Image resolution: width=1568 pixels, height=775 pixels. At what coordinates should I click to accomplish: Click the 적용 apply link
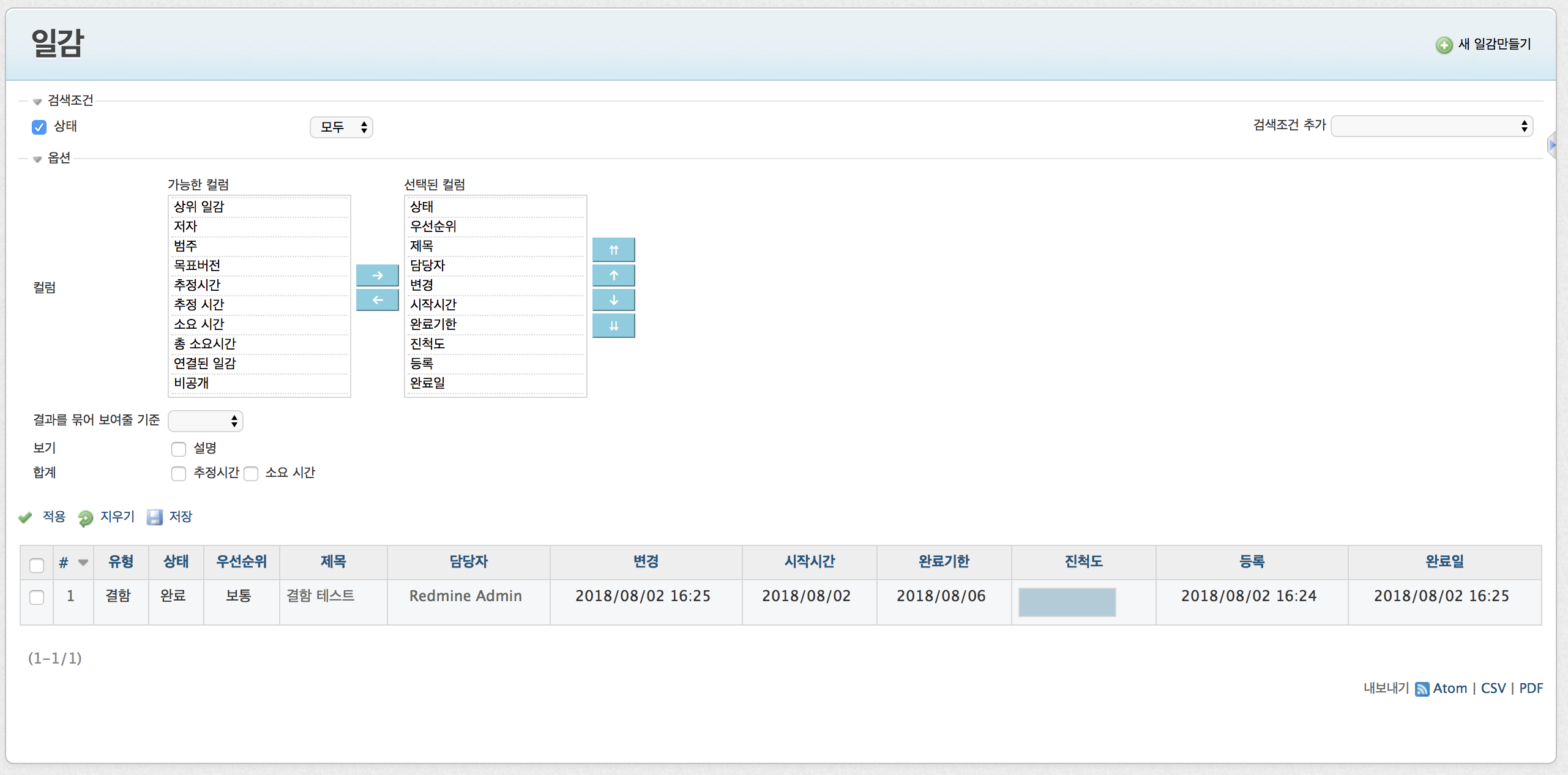pyautogui.click(x=54, y=517)
